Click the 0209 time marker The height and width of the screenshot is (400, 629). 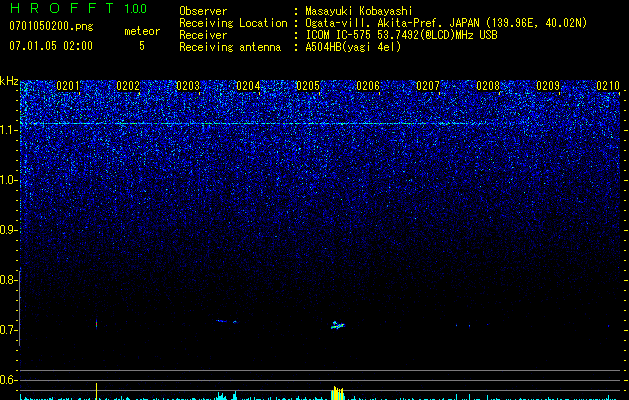pos(548,86)
